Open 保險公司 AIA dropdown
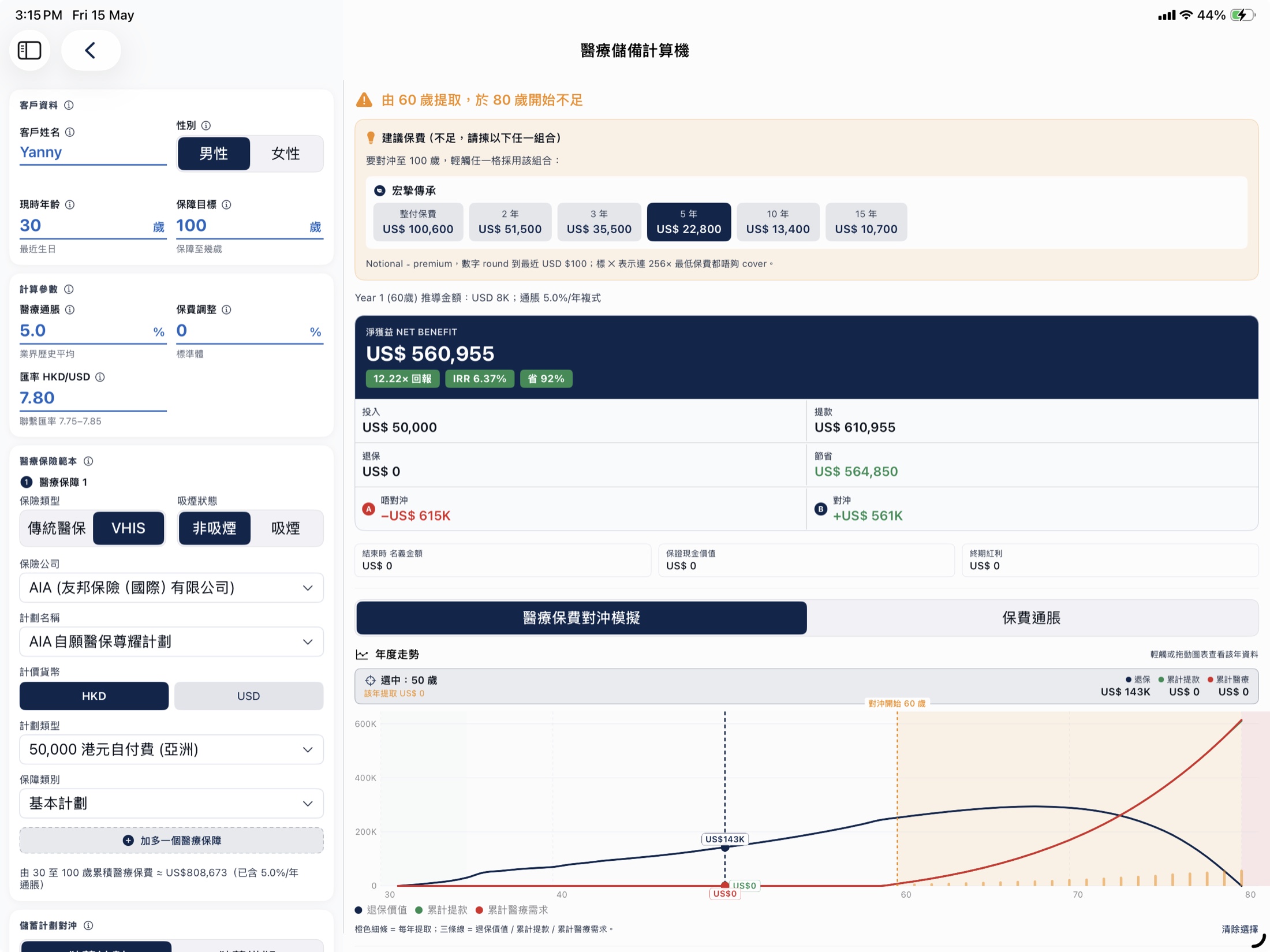Viewport: 1270px width, 952px height. coord(171,588)
